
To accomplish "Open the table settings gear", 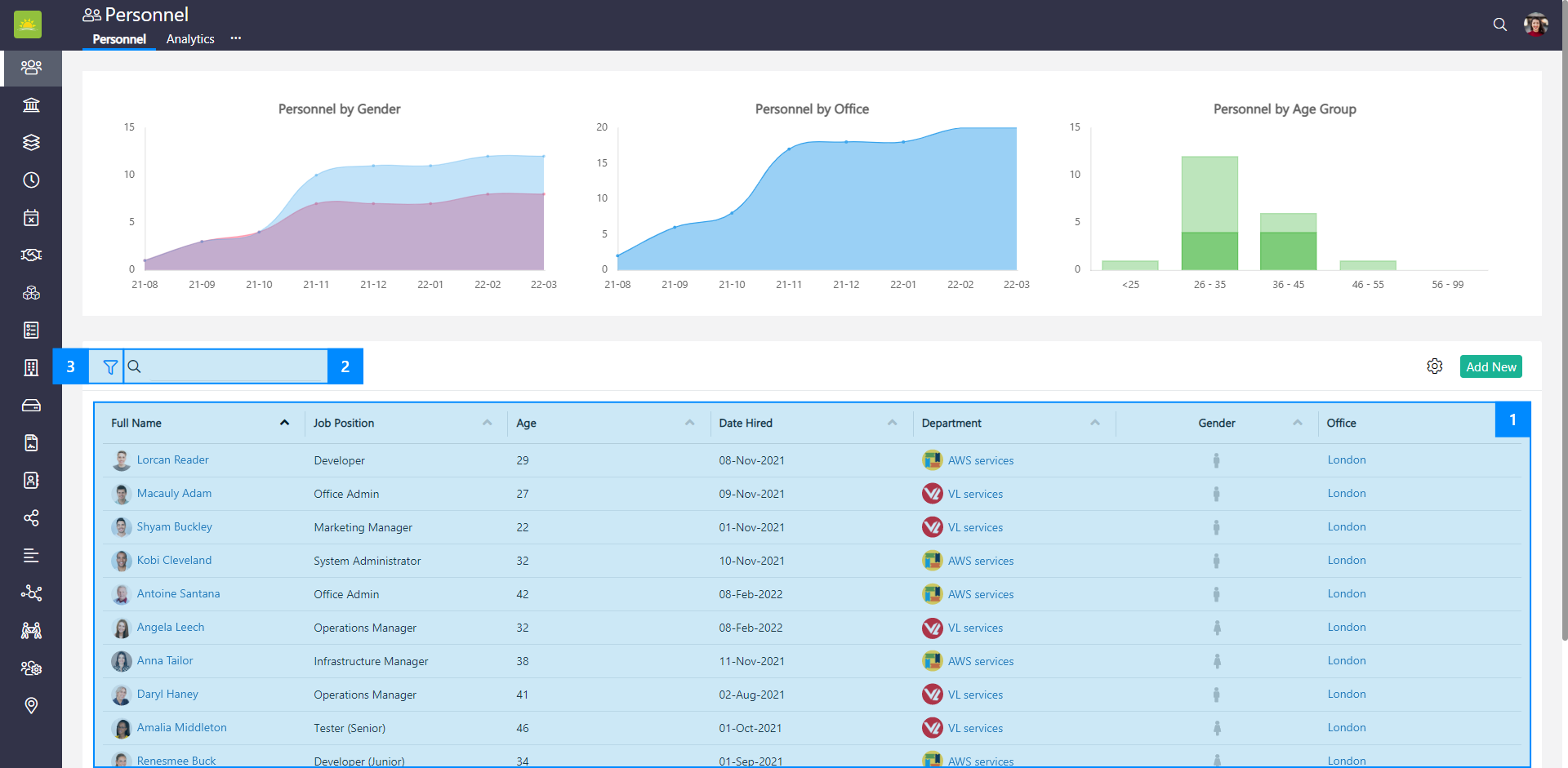I will [1436, 366].
